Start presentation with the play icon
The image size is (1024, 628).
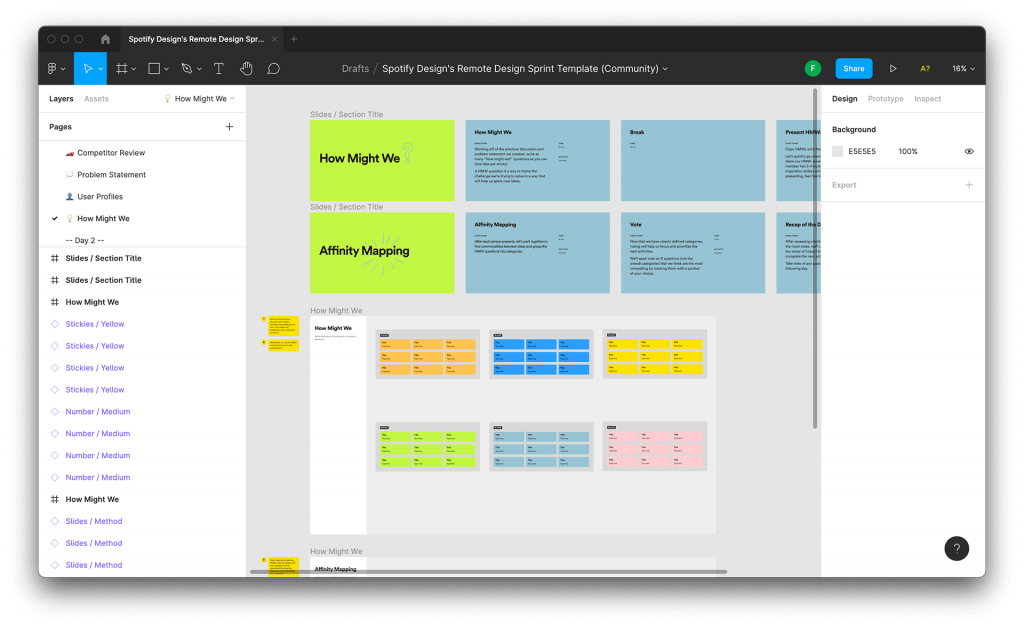click(893, 69)
